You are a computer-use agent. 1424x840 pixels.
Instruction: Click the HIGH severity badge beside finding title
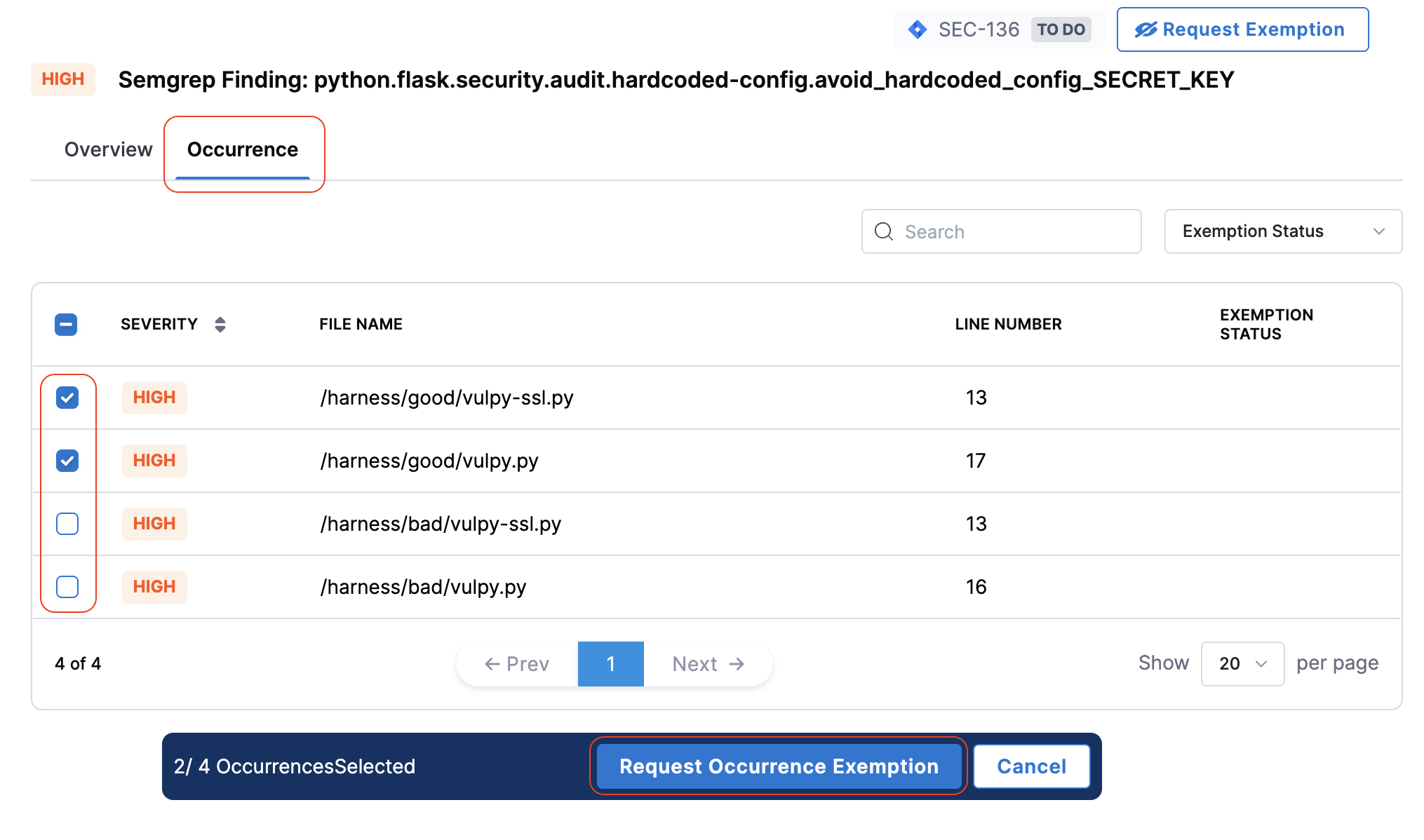(x=62, y=79)
